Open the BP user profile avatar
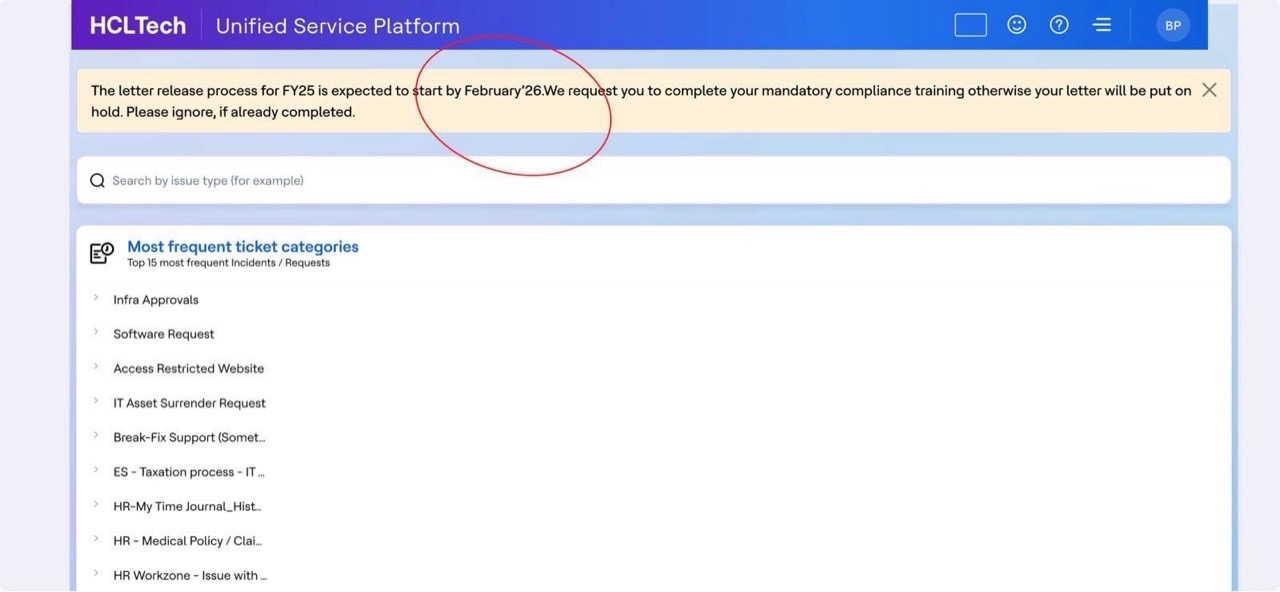 click(1173, 26)
